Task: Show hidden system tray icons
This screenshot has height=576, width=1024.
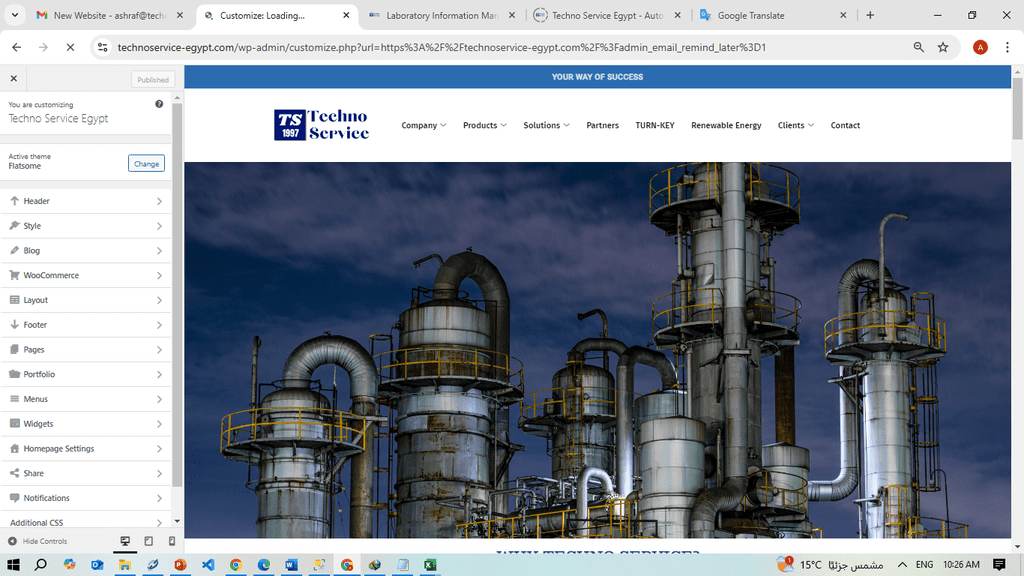Action: coord(902,564)
